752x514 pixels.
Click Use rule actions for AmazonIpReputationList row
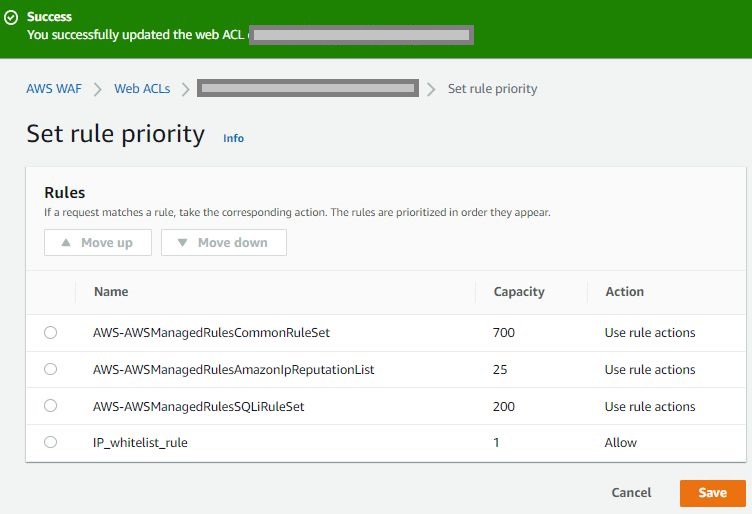pos(650,370)
